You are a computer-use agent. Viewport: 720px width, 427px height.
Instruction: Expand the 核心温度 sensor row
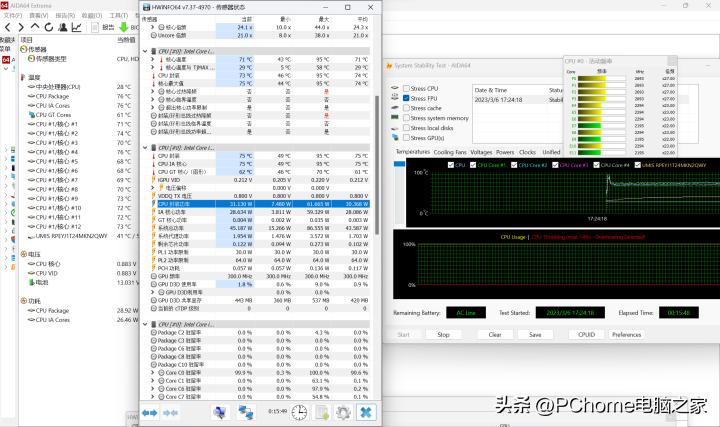(x=153, y=59)
